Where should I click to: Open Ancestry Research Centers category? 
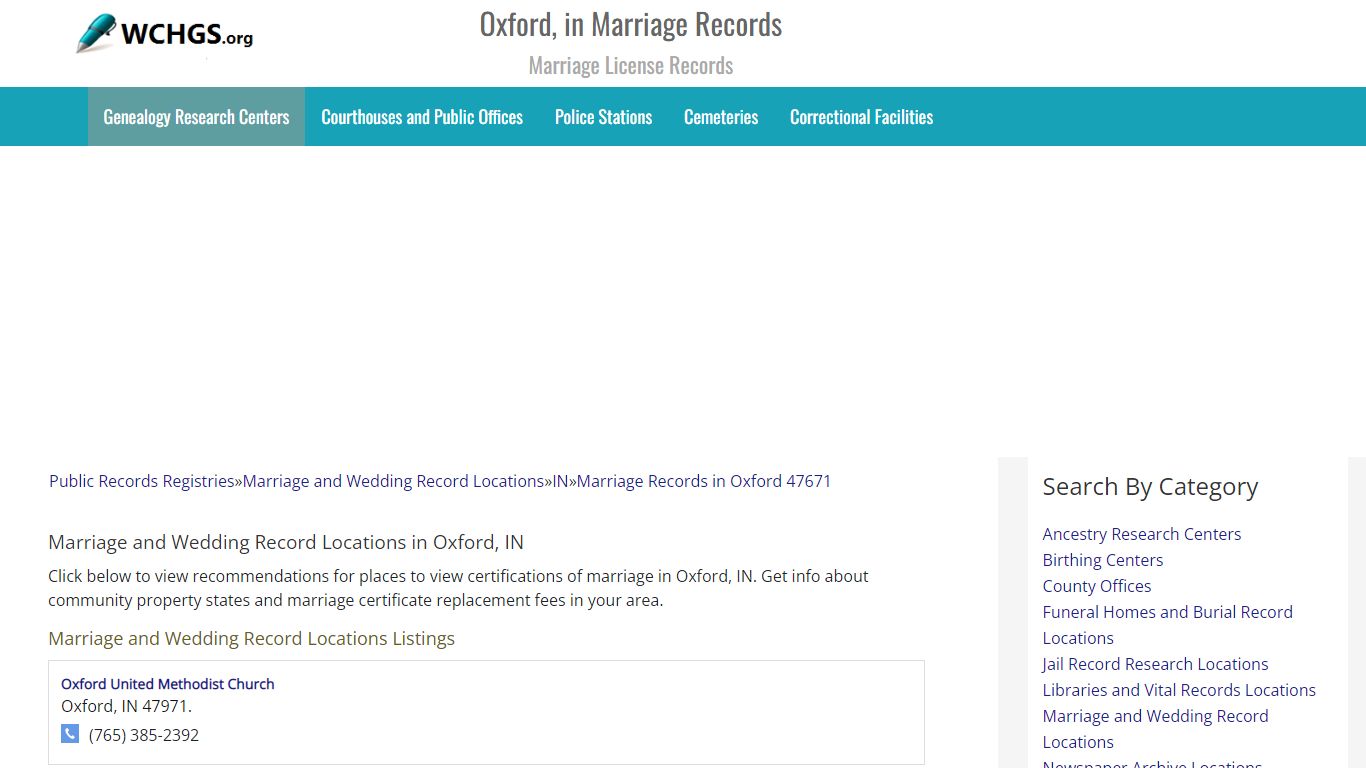[x=1141, y=534]
